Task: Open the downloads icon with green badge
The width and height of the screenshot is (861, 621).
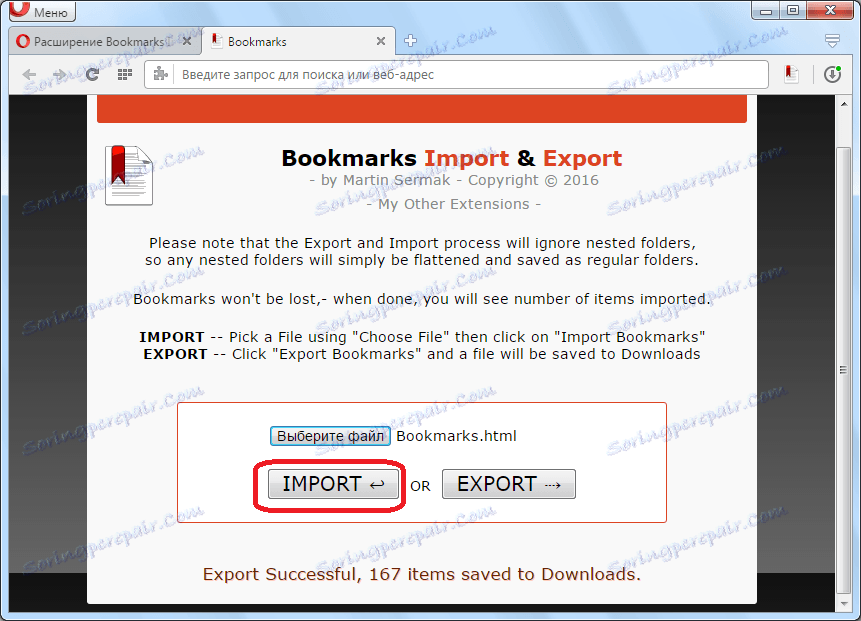Action: (x=833, y=74)
